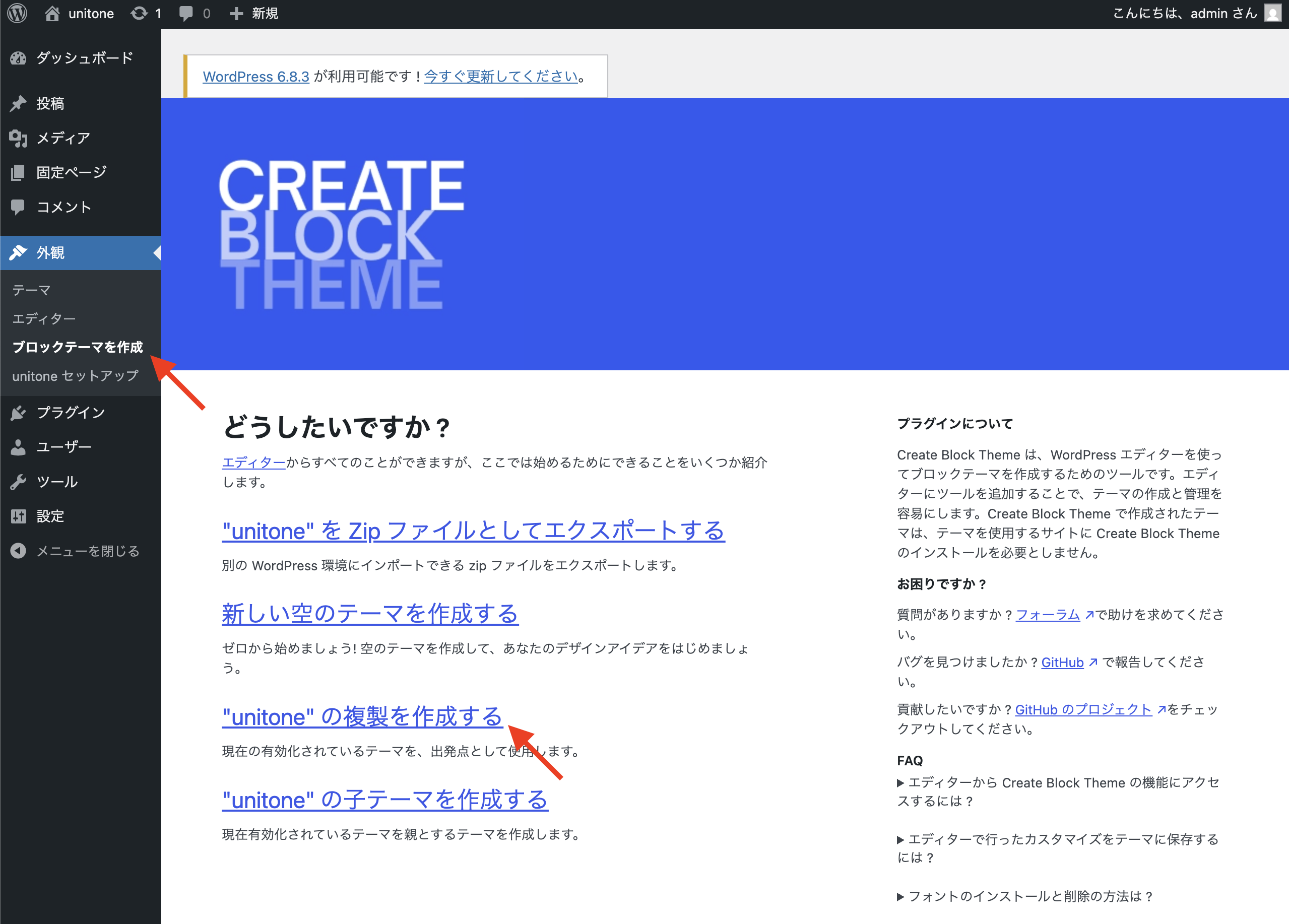Image resolution: width=1289 pixels, height=924 pixels.
Task: Click the wrench icon for ツール
Action: pos(18,482)
